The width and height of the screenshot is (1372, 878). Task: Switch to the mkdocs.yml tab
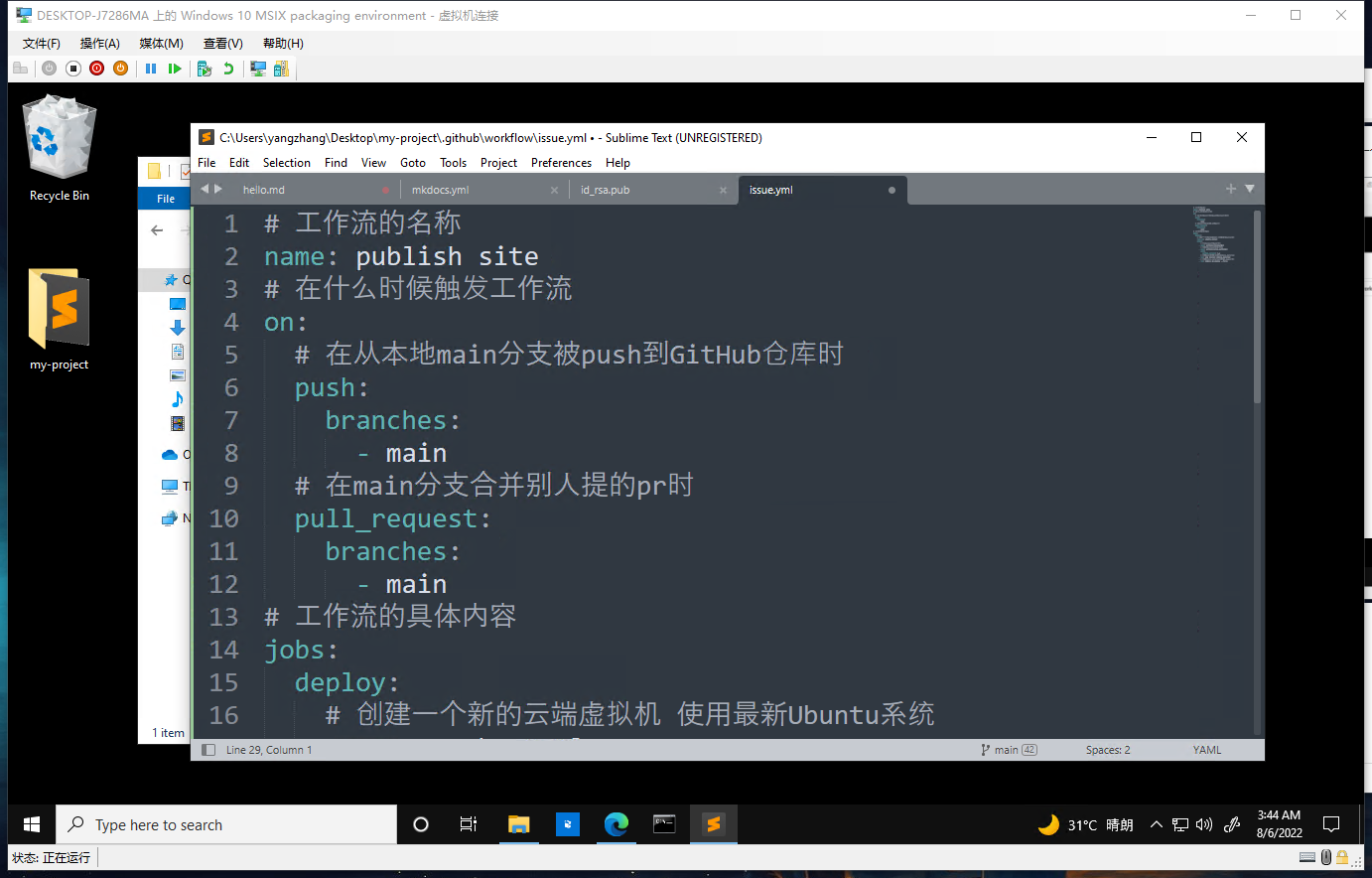[x=441, y=190]
